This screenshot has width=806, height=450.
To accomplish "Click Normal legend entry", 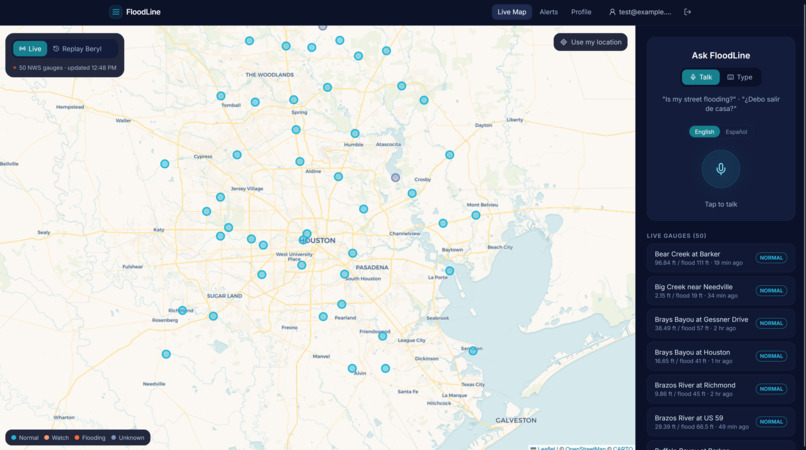I will [x=25, y=438].
